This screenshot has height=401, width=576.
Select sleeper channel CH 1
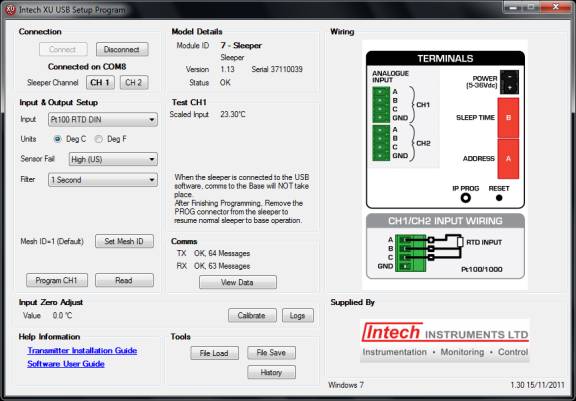pyautogui.click(x=100, y=83)
